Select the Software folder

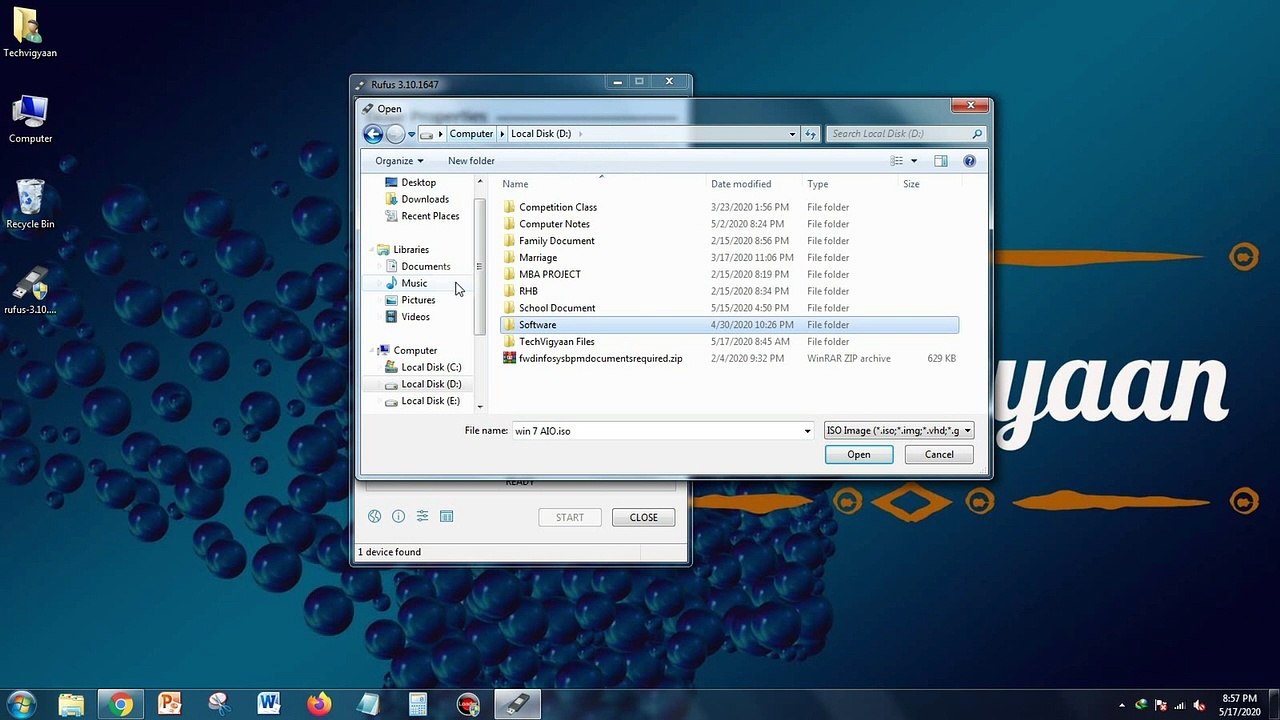click(729, 325)
